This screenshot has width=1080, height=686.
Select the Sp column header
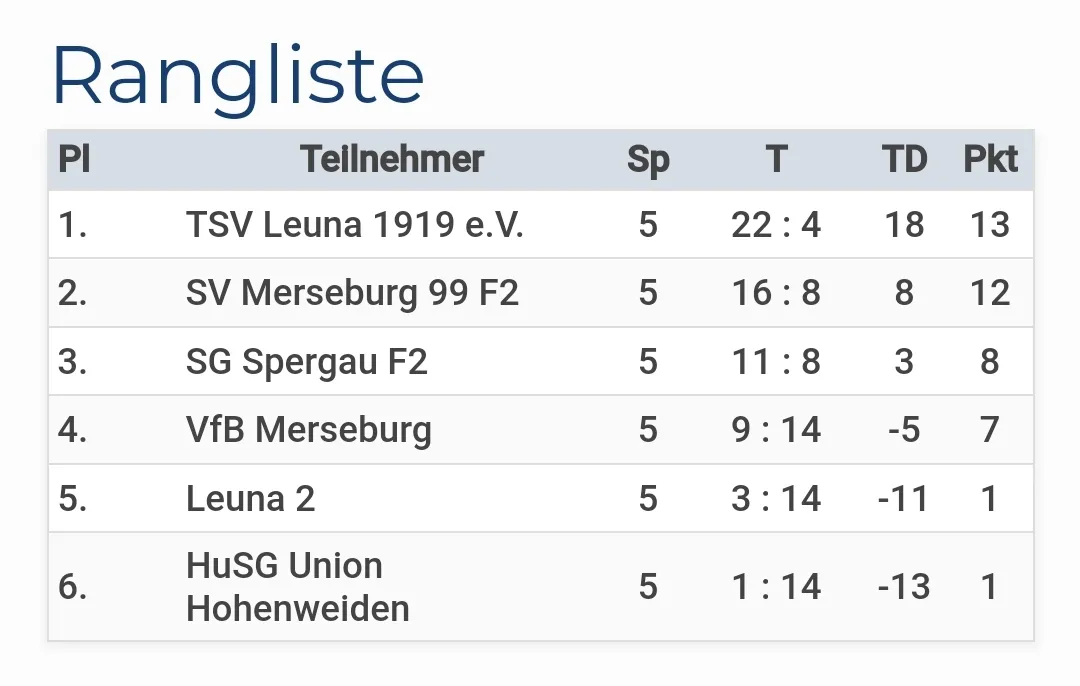(648, 159)
